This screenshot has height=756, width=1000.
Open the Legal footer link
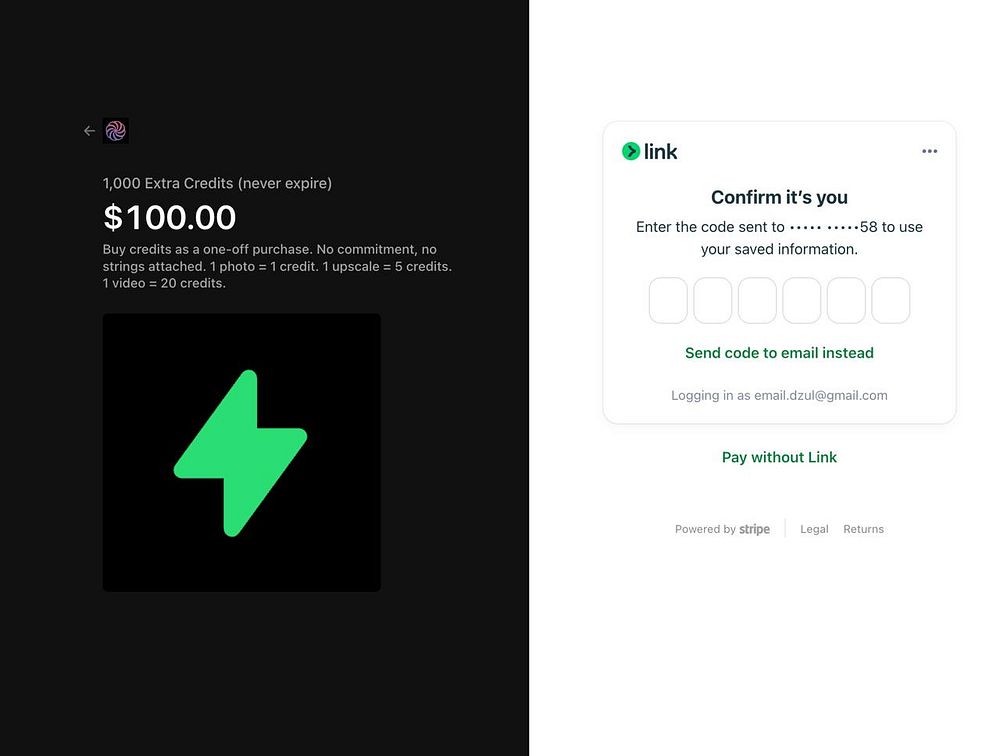(x=814, y=529)
